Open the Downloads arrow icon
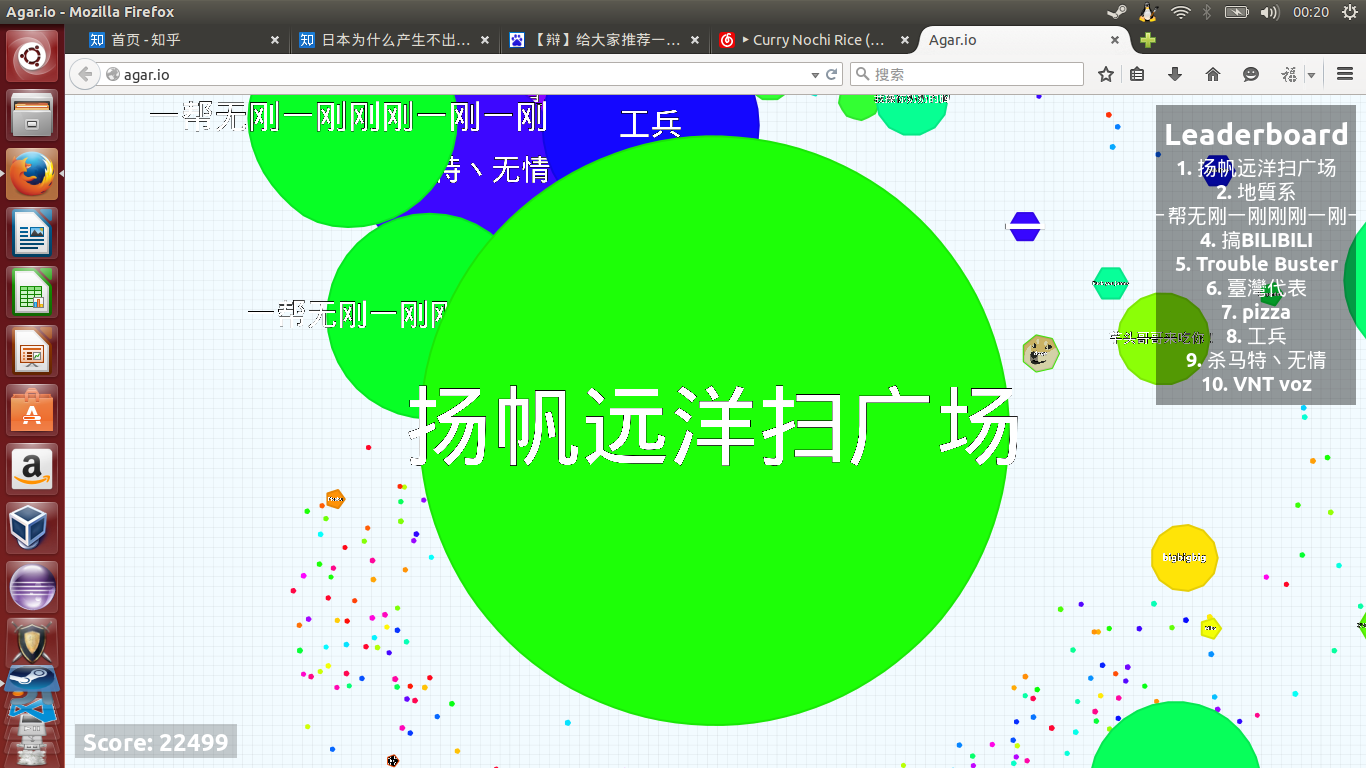The height and width of the screenshot is (768, 1366). (1175, 74)
